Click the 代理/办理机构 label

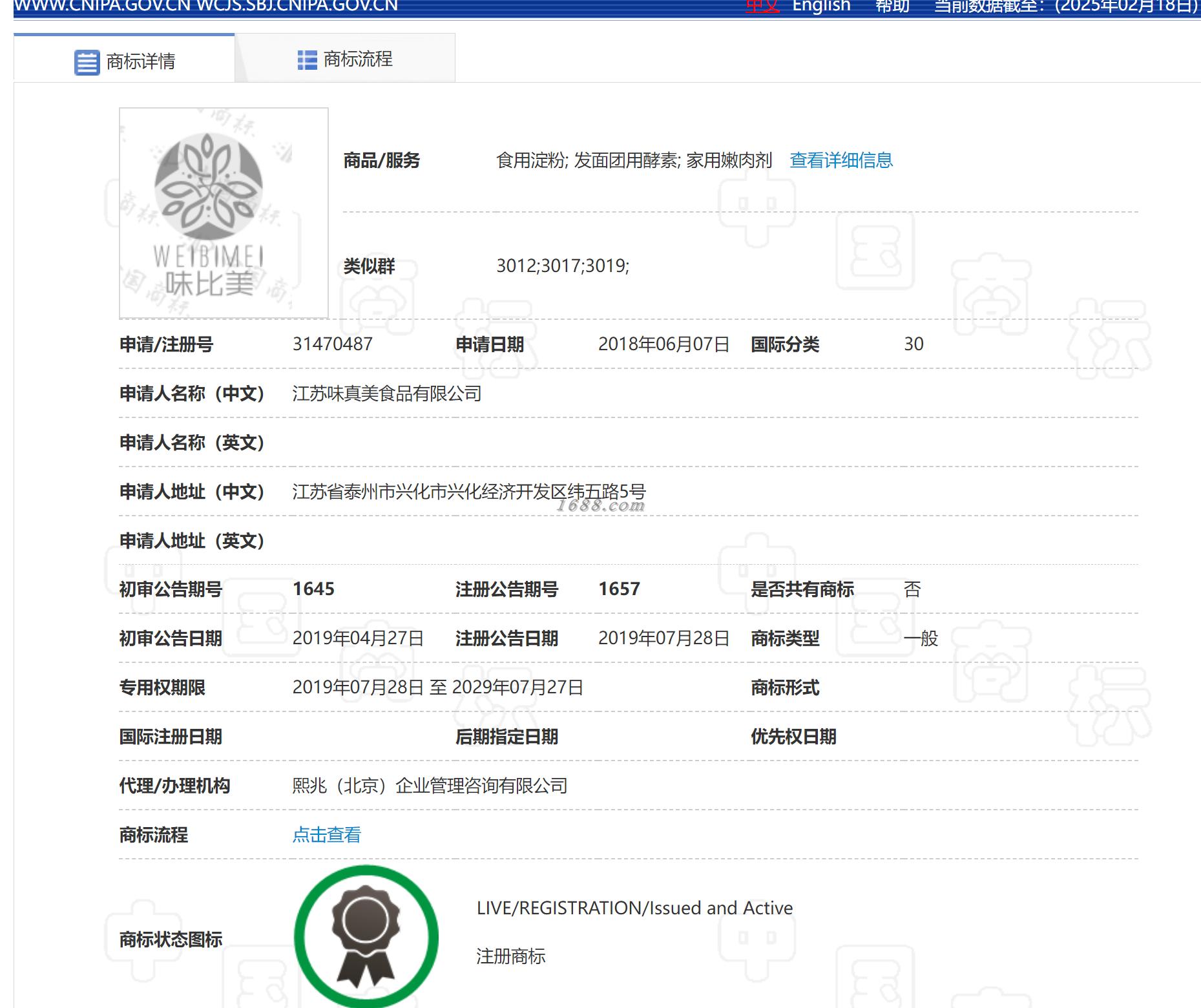(x=175, y=786)
